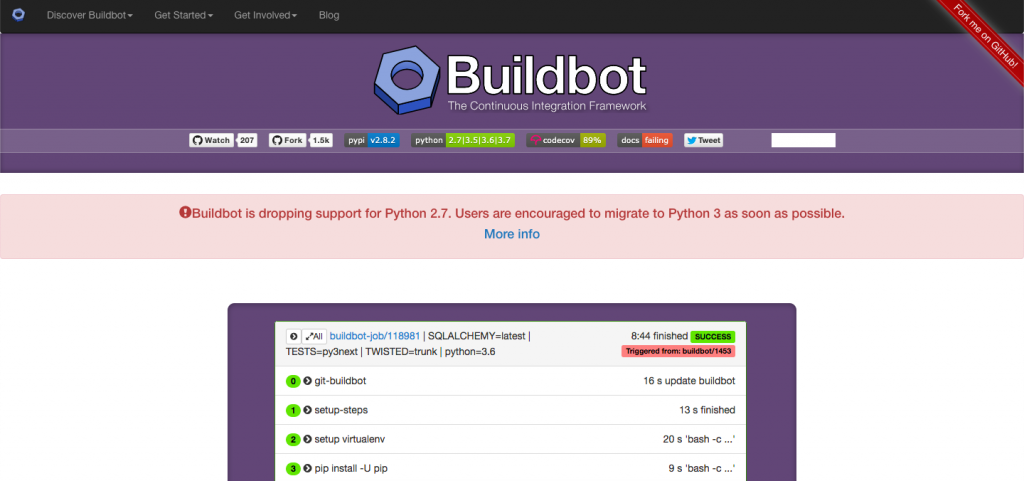Image resolution: width=1024 pixels, height=481 pixels.
Task: Click '20 s bash -c ...' status text
Action: 699,439
